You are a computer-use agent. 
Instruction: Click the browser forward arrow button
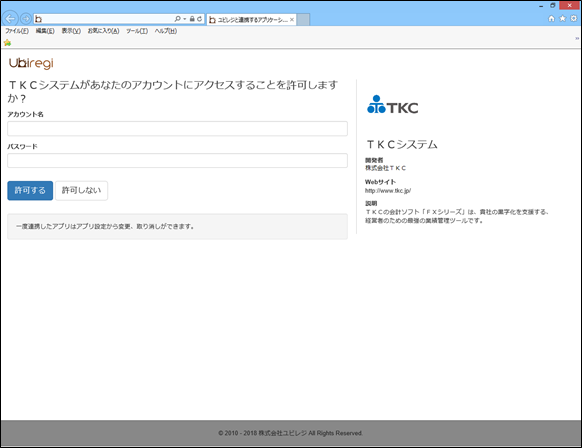(26, 18)
